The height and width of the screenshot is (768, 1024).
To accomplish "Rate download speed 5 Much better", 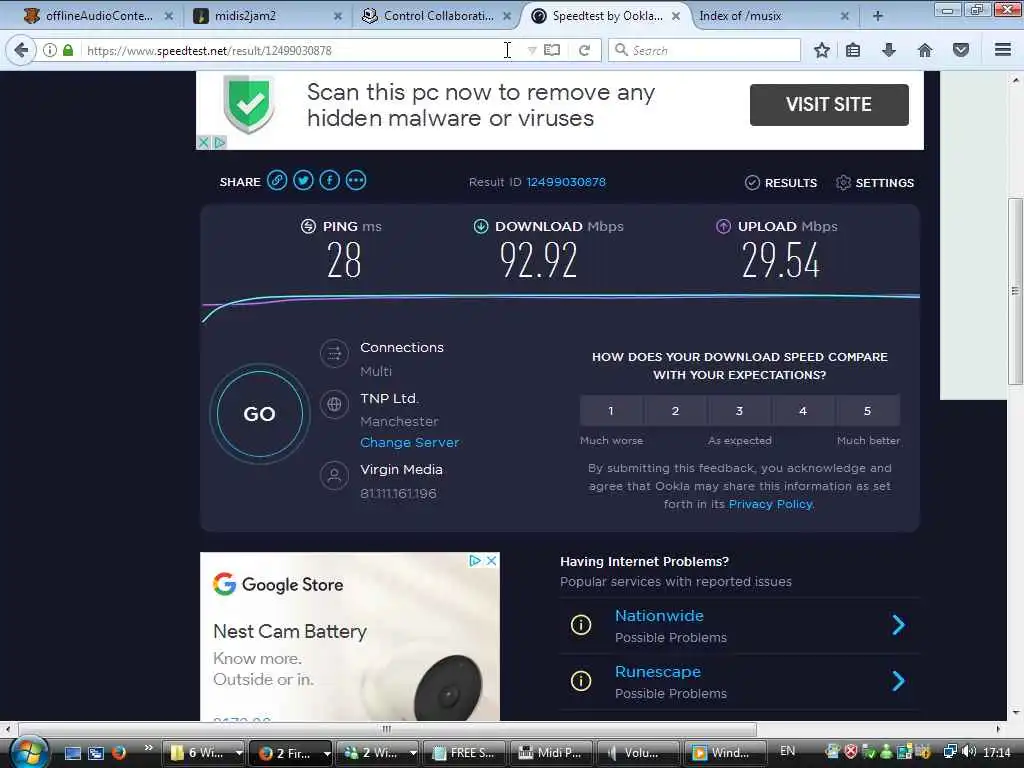I will tap(867, 411).
